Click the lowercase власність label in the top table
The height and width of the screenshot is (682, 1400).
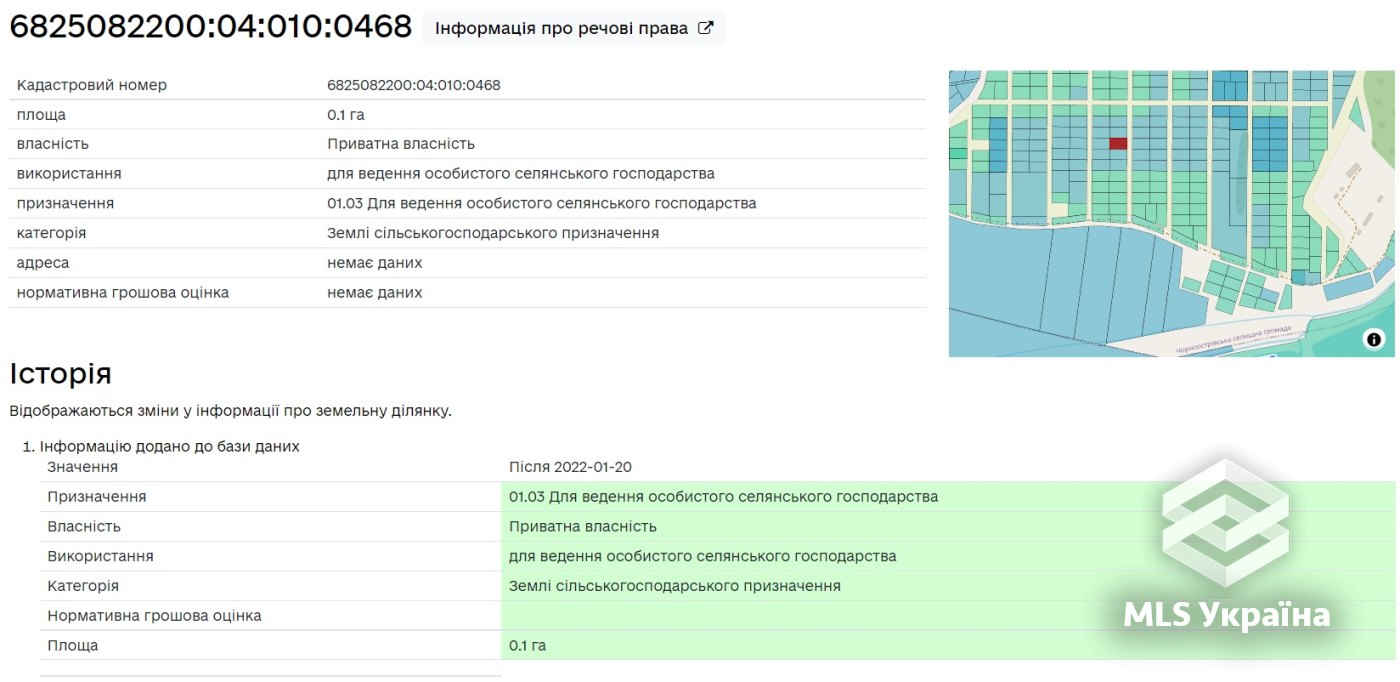coord(53,144)
